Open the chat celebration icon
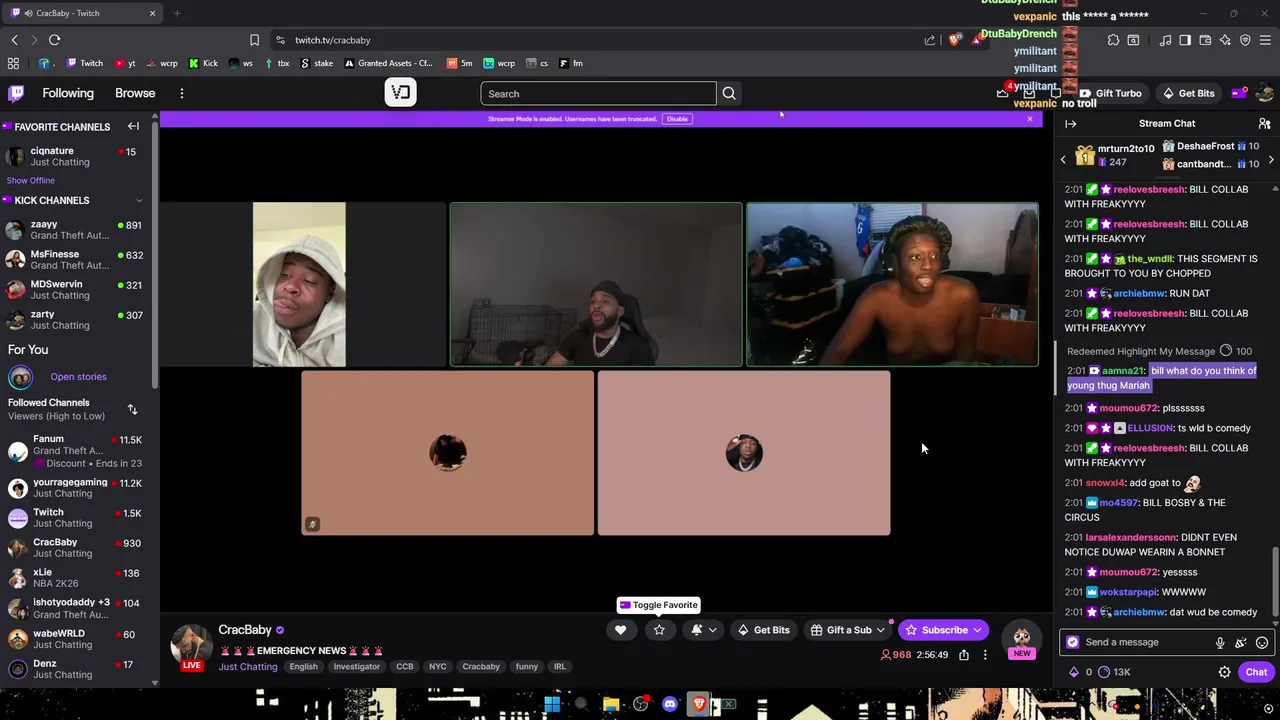 tap(1241, 643)
